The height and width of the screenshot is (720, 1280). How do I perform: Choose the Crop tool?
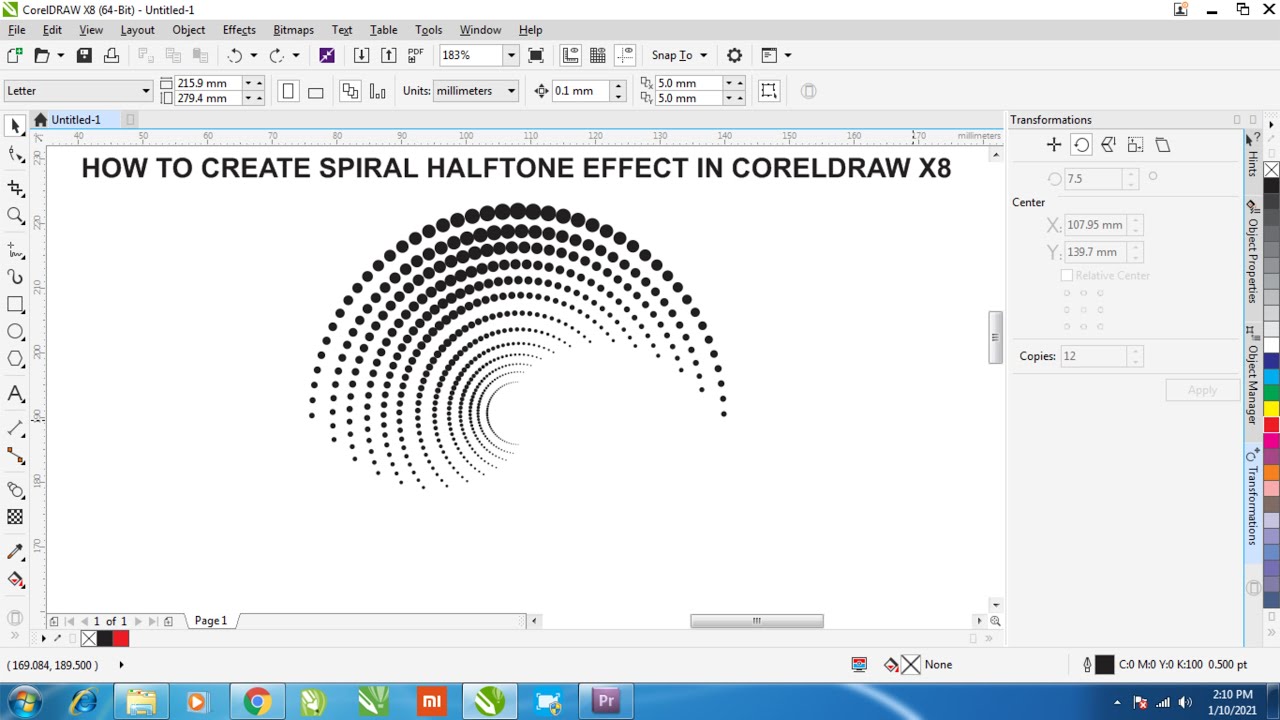15,187
